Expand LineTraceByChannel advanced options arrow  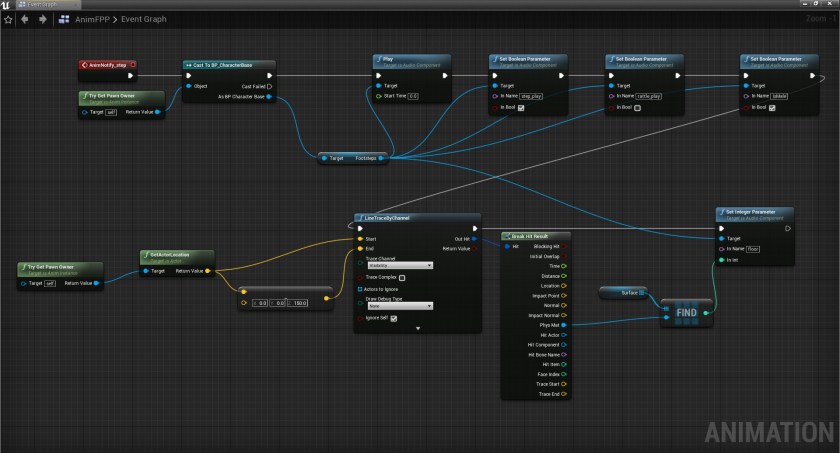click(417, 328)
